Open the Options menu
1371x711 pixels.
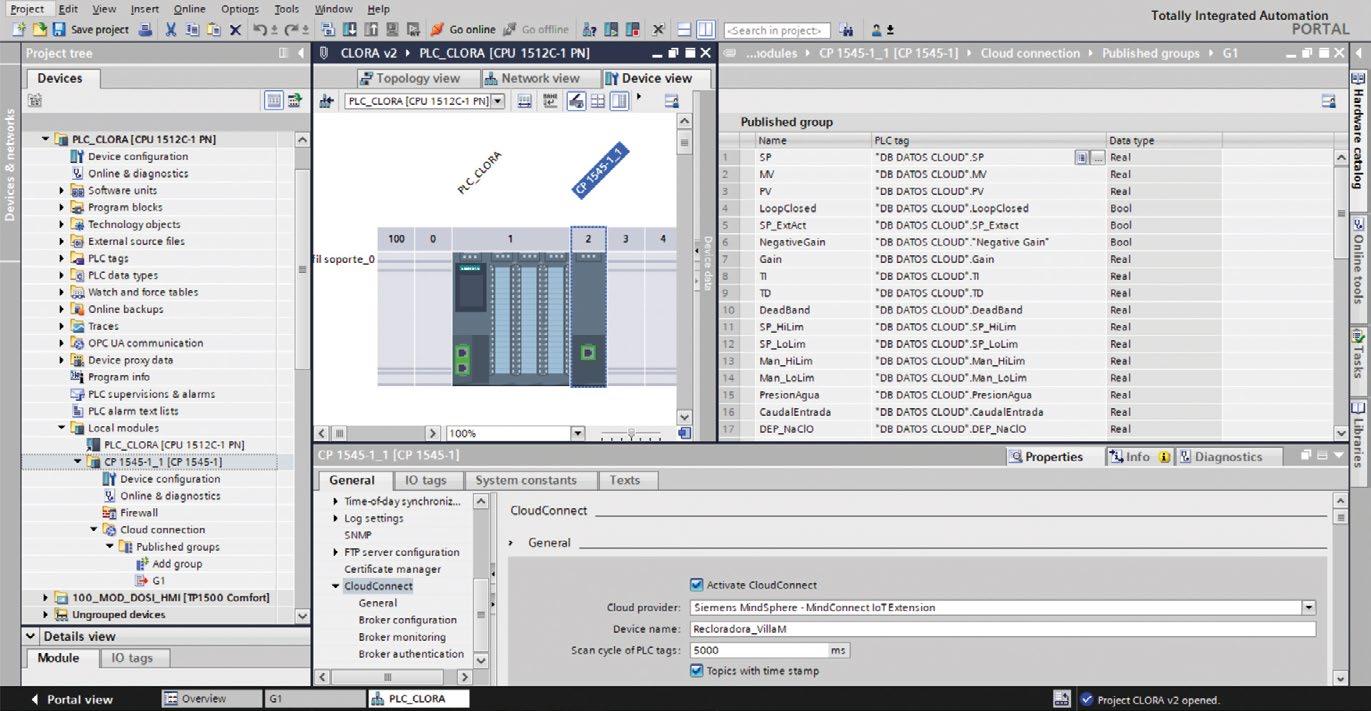tap(240, 9)
